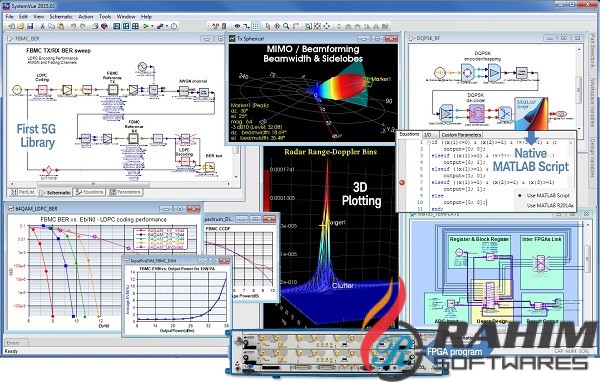600x382 pixels.
Task: Click MATLAB Script block in DQPSK_RF schematic
Action: click(531, 113)
